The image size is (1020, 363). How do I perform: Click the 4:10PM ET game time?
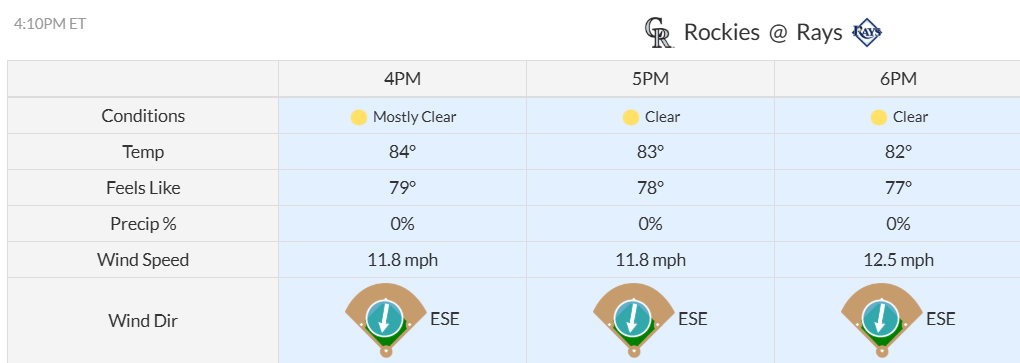pyautogui.click(x=50, y=24)
